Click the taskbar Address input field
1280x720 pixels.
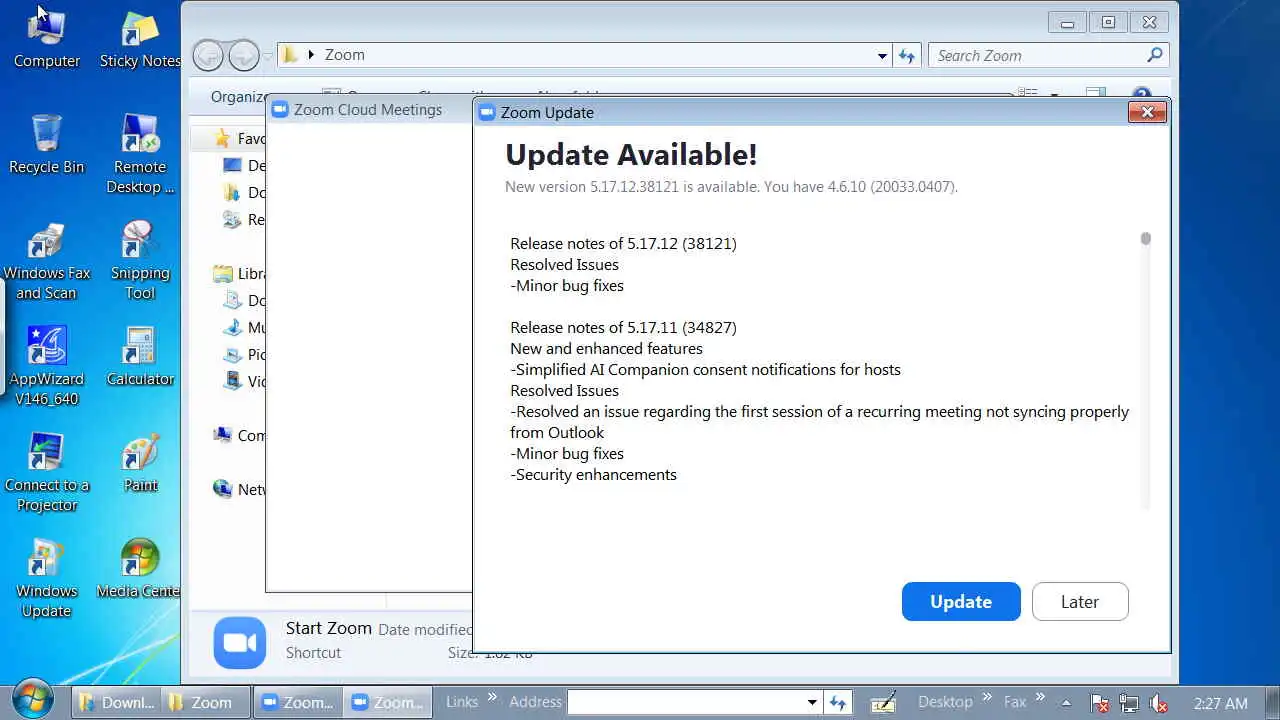pyautogui.click(x=685, y=702)
